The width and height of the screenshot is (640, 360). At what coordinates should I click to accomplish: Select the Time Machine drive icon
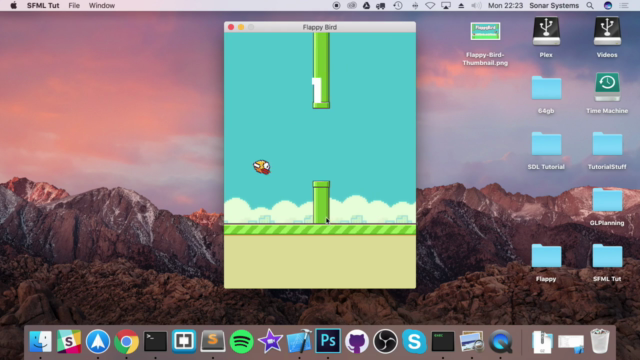click(607, 87)
